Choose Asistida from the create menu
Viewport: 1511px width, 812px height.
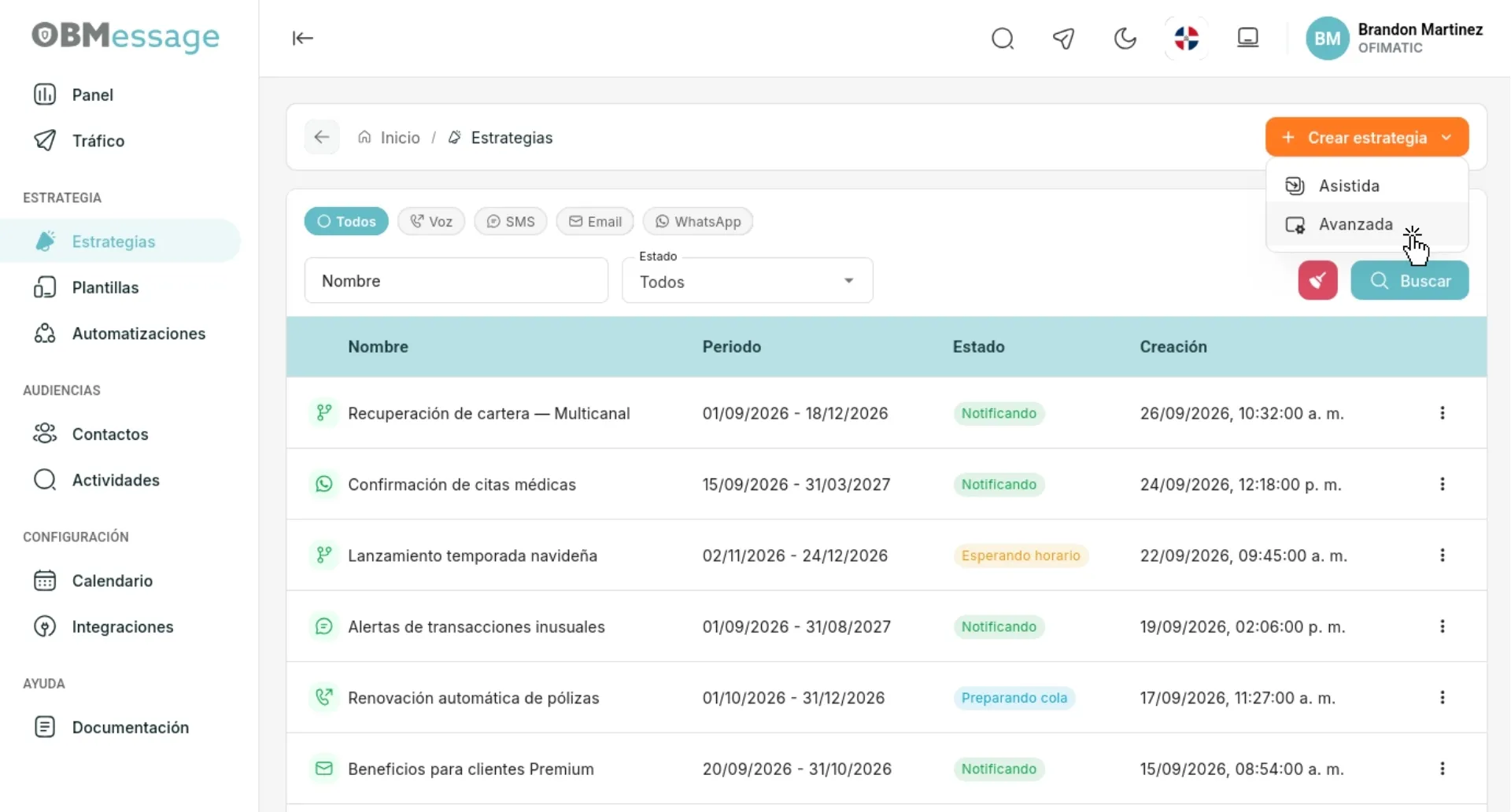(1367, 186)
